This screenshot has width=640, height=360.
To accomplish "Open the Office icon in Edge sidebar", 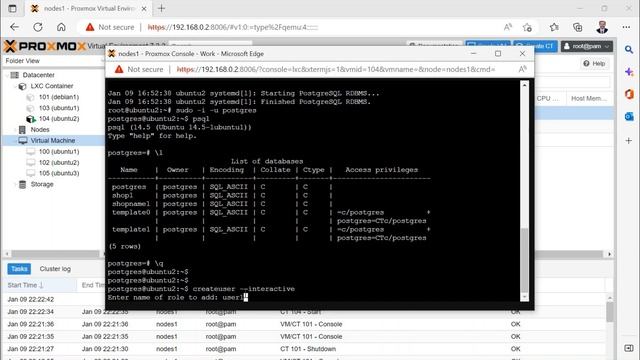I will (629, 94).
